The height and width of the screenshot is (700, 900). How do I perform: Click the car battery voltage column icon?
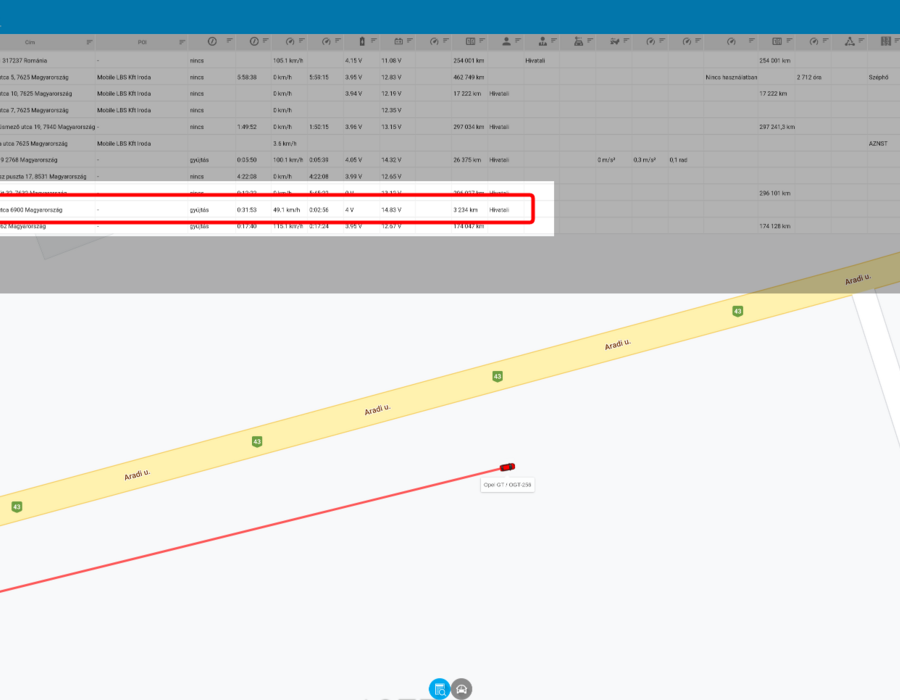pos(398,41)
